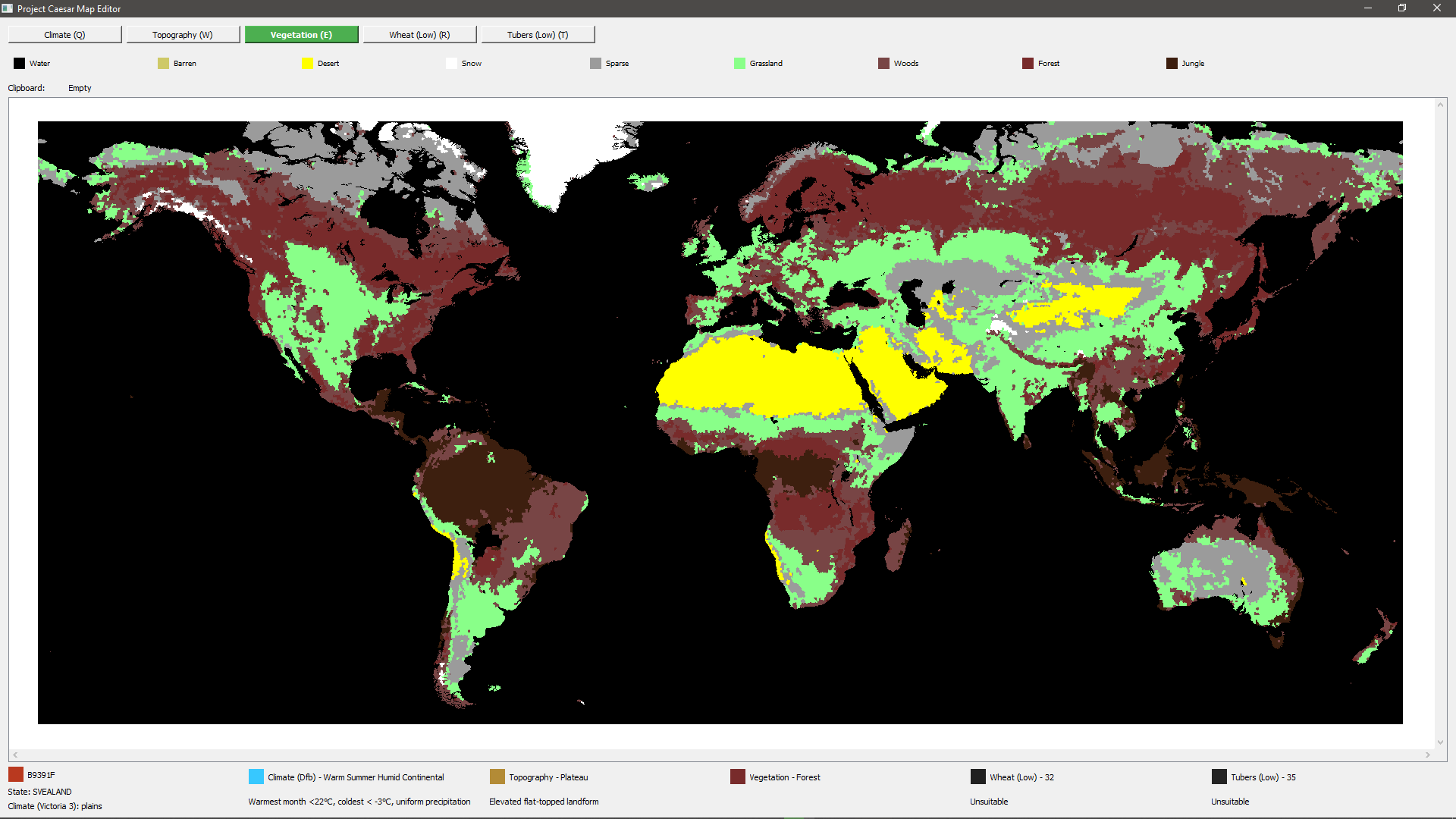The height and width of the screenshot is (819, 1456).
Task: Click the horizontal scrollbar right arrow
Action: click(x=1428, y=755)
